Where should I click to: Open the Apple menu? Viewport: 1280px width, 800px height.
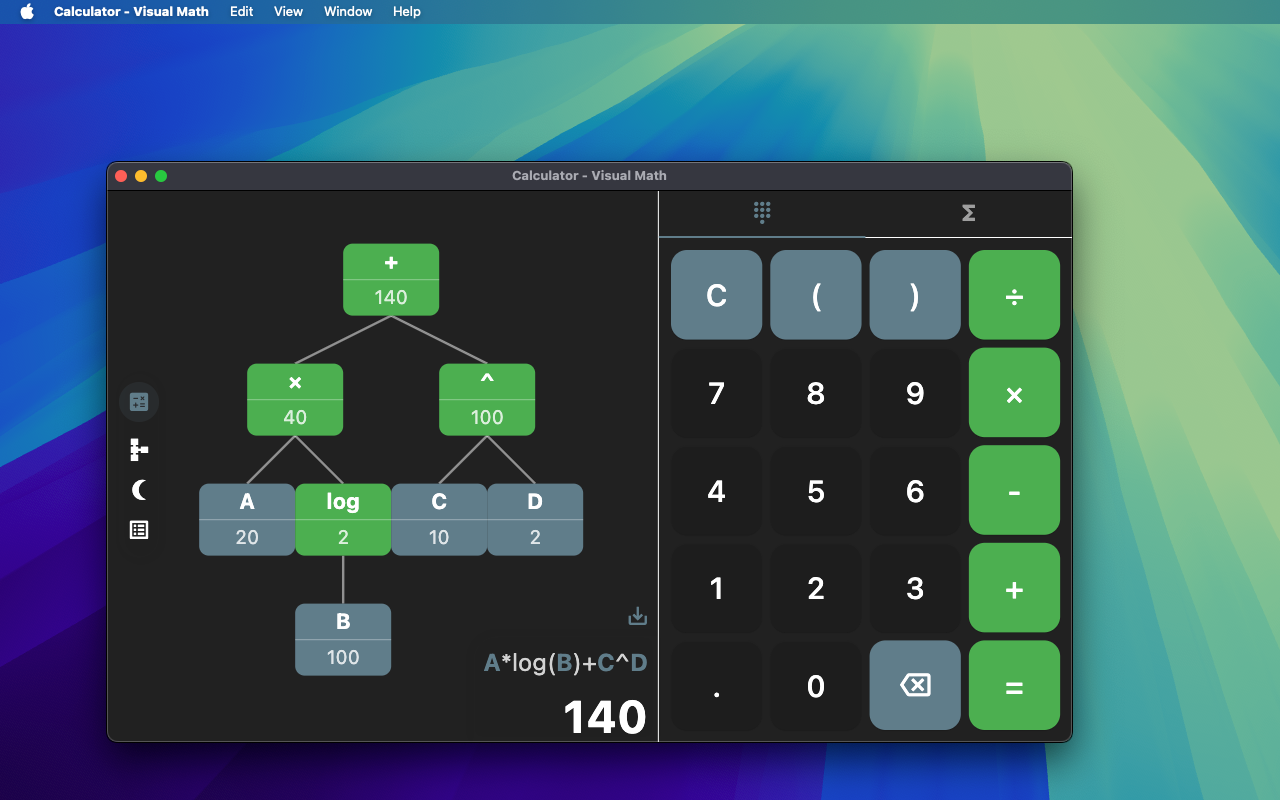(27, 12)
